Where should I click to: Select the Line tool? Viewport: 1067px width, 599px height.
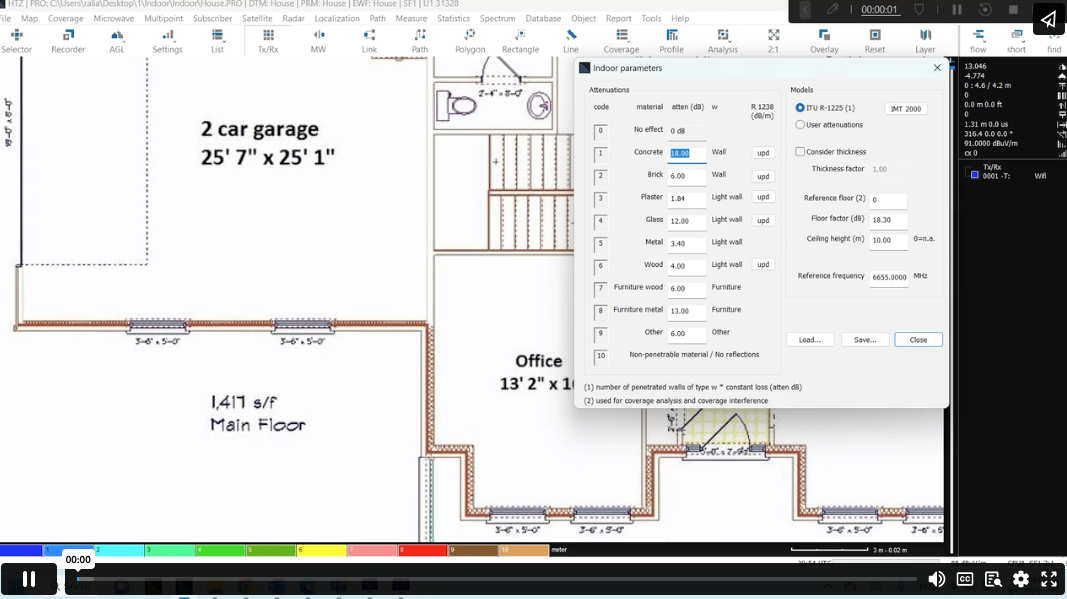coord(571,41)
